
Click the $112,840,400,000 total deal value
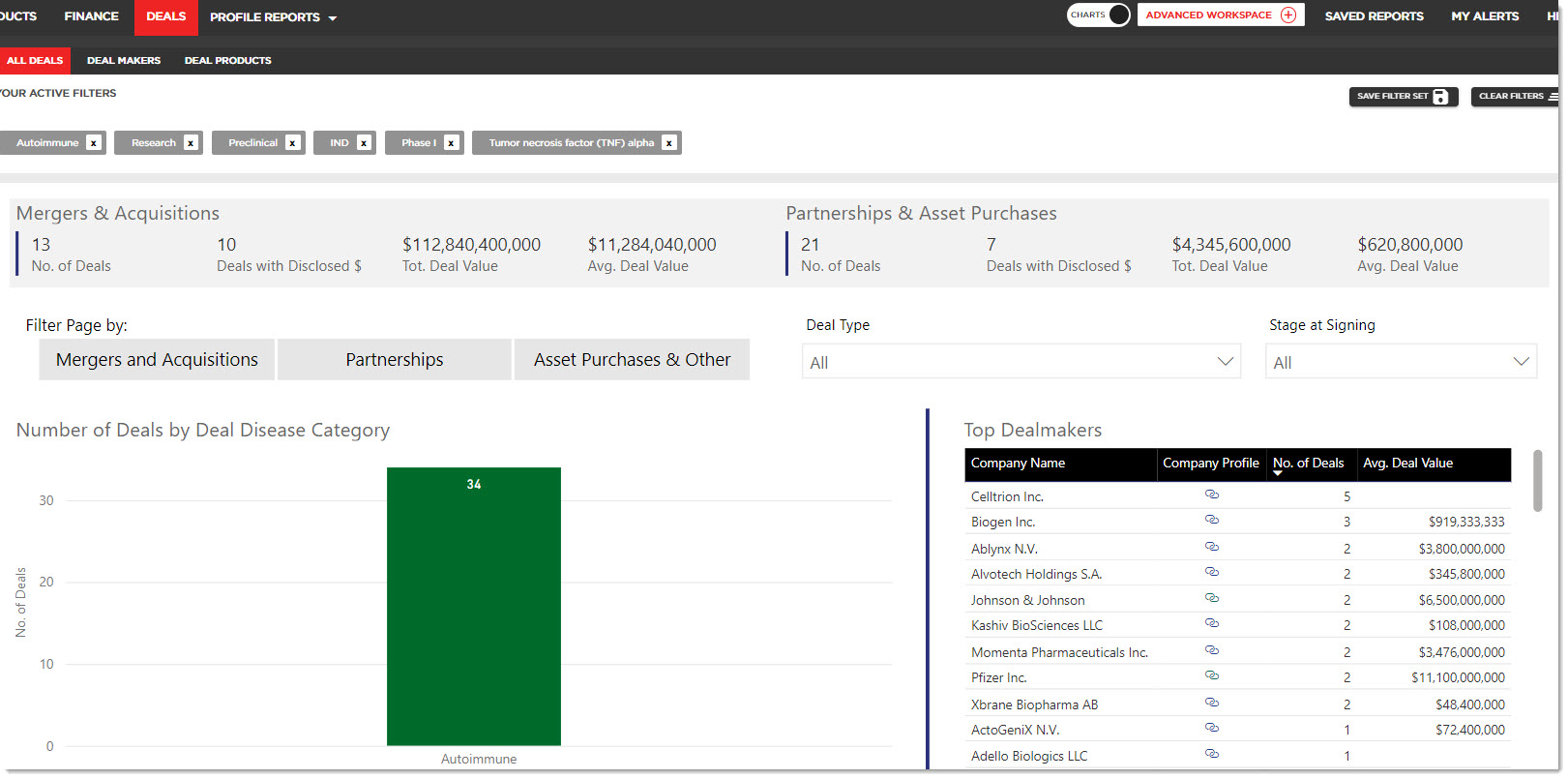pyautogui.click(x=471, y=245)
